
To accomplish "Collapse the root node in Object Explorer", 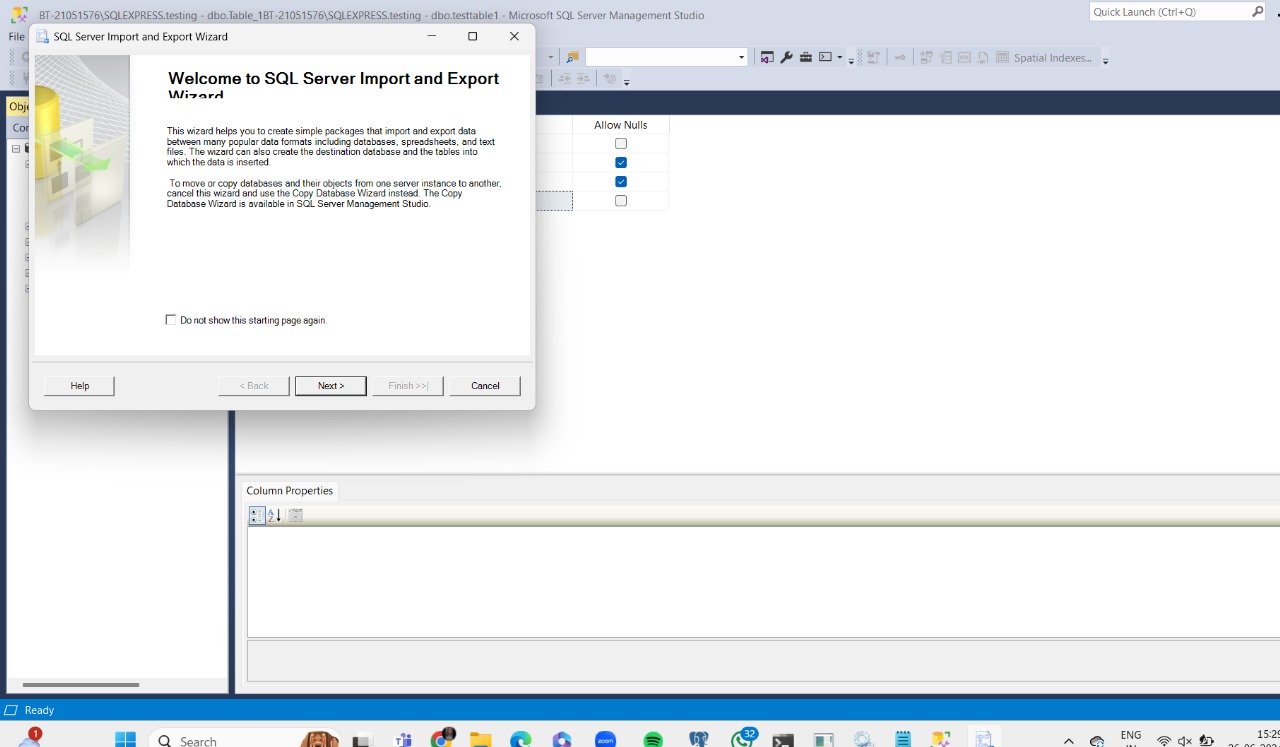I will click(15, 148).
